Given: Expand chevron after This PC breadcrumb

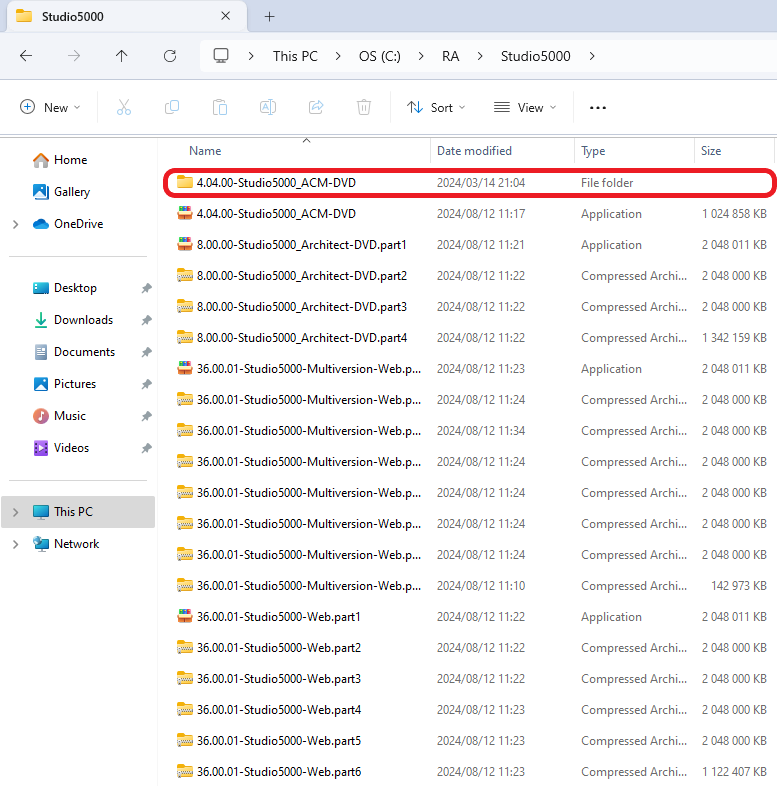Looking at the screenshot, I should coord(338,56).
